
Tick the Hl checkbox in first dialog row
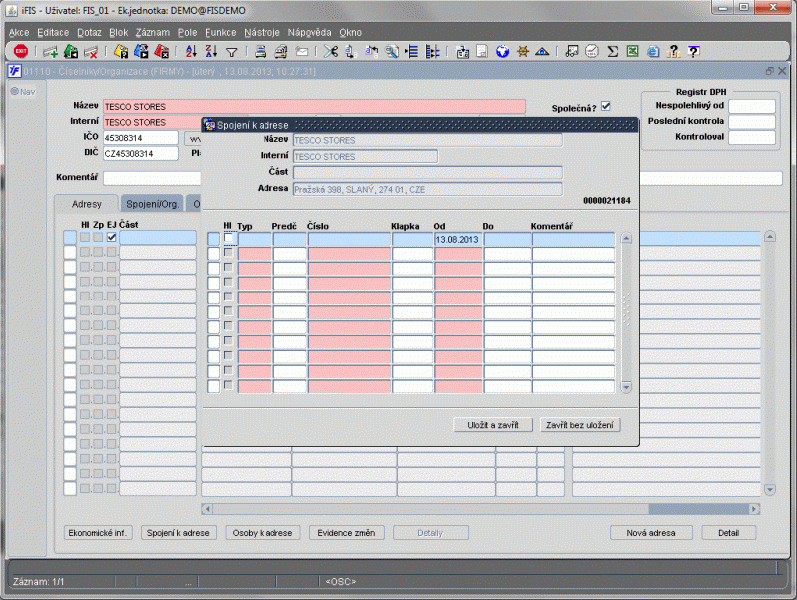[x=230, y=239]
